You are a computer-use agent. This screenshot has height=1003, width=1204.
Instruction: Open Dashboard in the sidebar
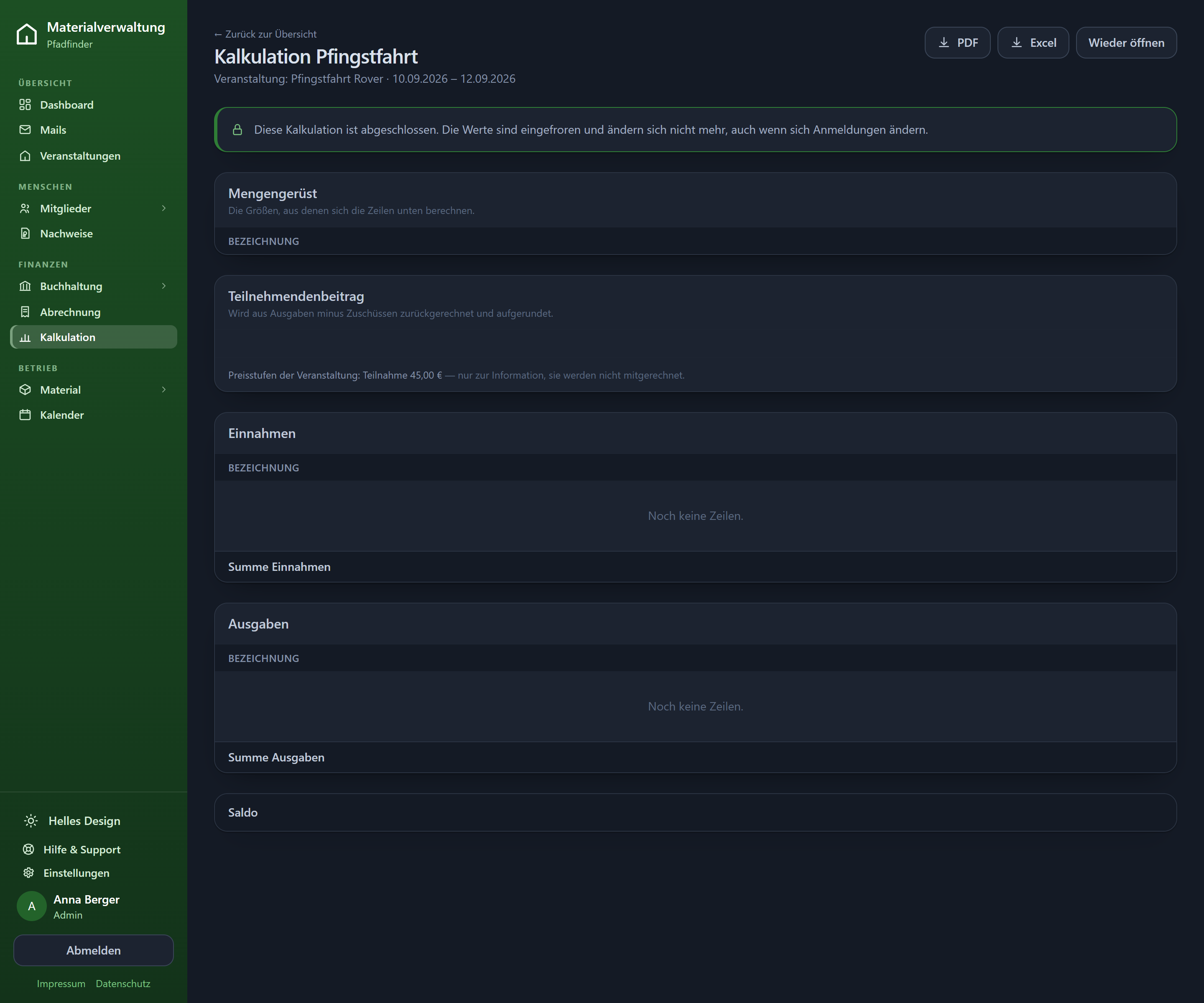point(94,104)
